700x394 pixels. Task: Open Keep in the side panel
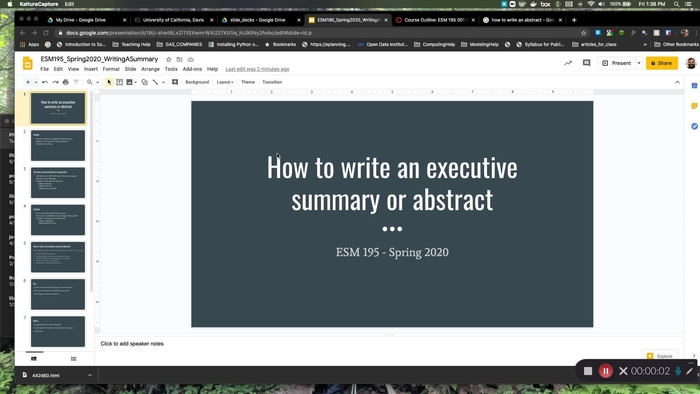click(x=694, y=106)
